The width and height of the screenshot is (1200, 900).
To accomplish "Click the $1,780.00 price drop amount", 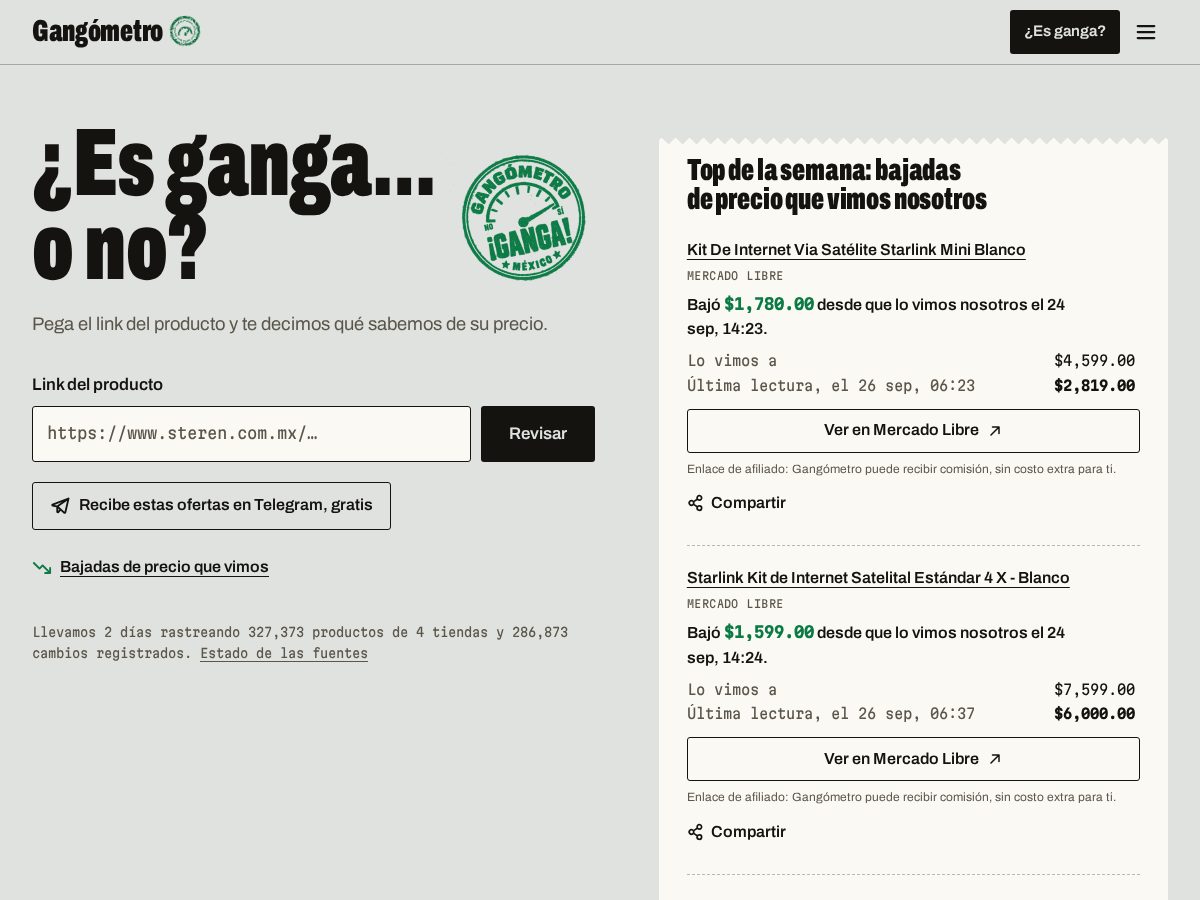I will (x=769, y=304).
